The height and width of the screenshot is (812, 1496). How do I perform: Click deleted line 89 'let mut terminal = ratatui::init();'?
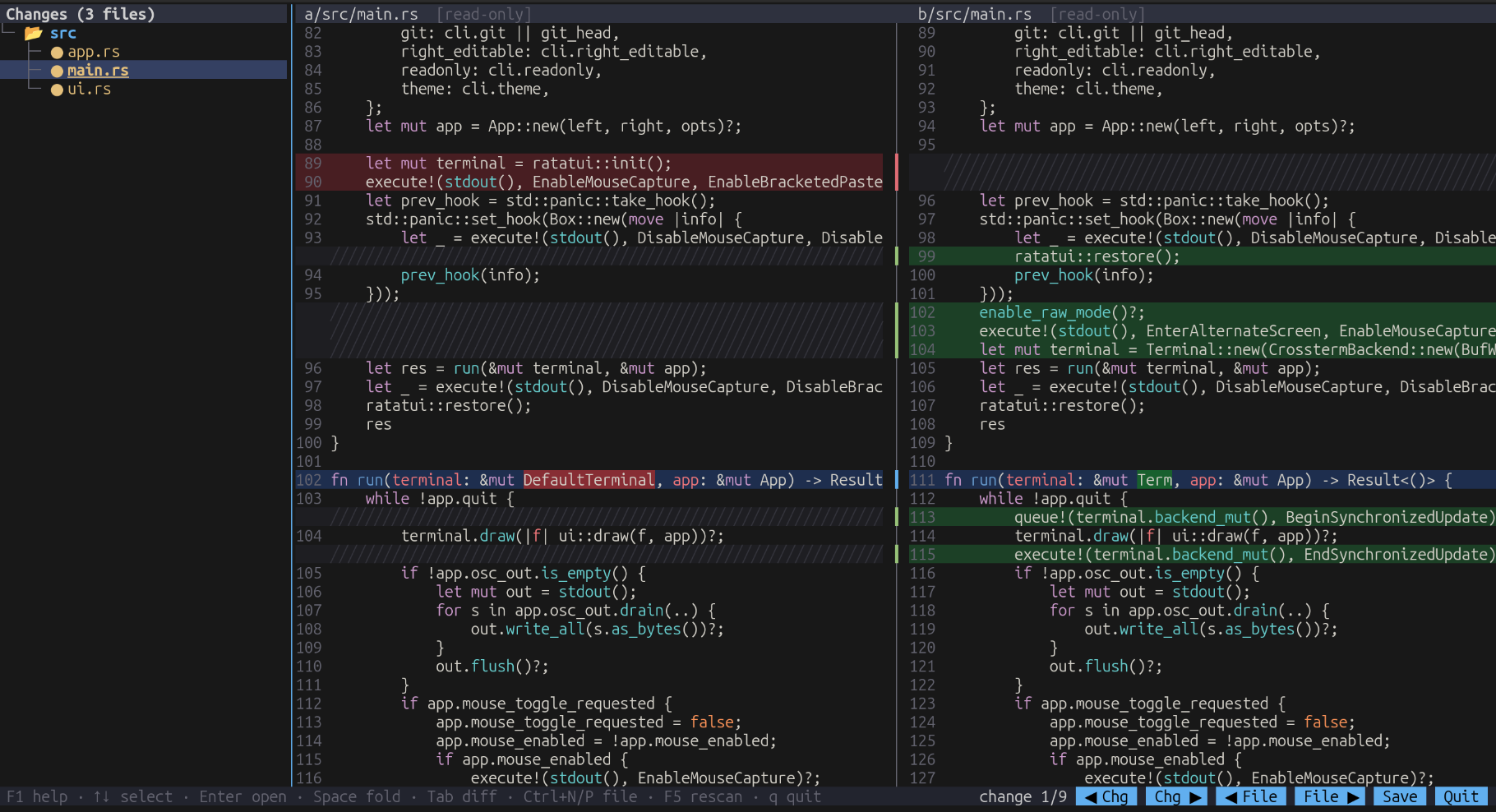589,164
